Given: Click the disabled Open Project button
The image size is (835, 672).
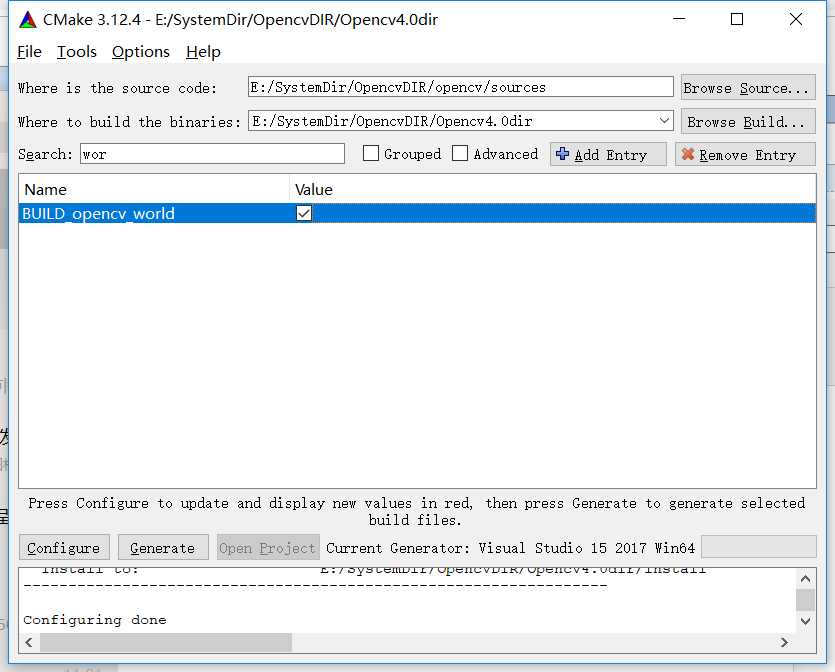Looking at the screenshot, I should (x=268, y=547).
